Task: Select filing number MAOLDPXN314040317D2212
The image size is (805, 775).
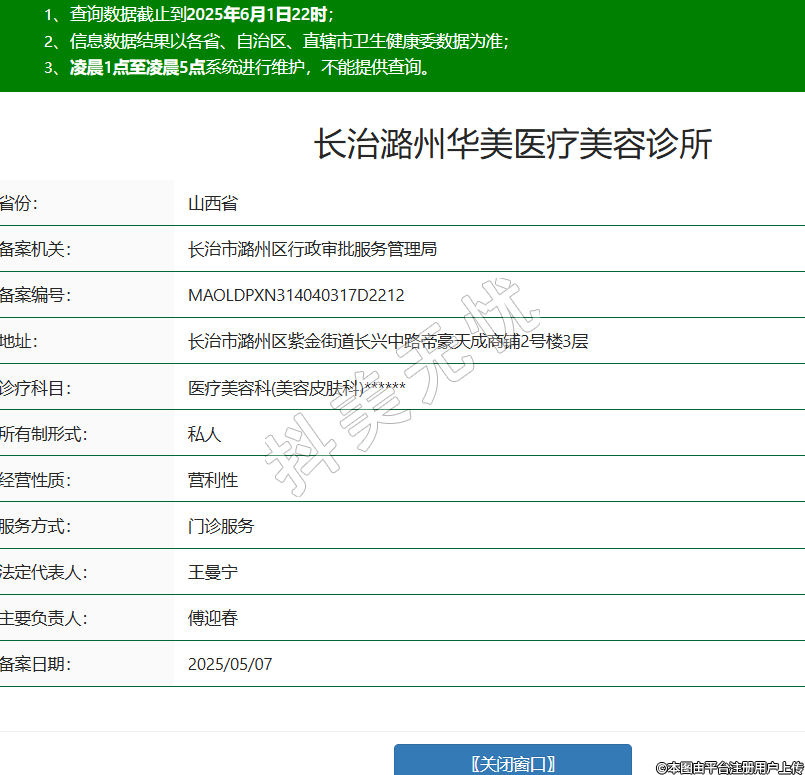Action: coord(296,295)
